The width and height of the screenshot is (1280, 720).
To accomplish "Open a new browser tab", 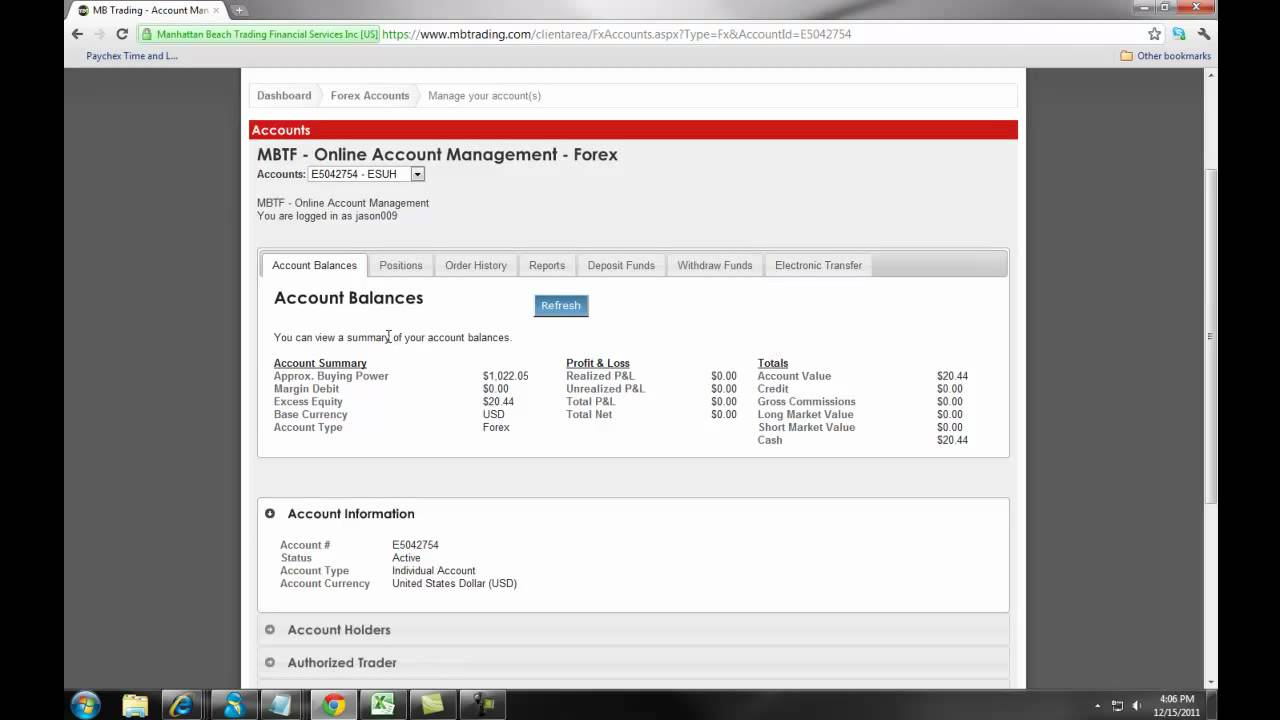I will [x=239, y=10].
